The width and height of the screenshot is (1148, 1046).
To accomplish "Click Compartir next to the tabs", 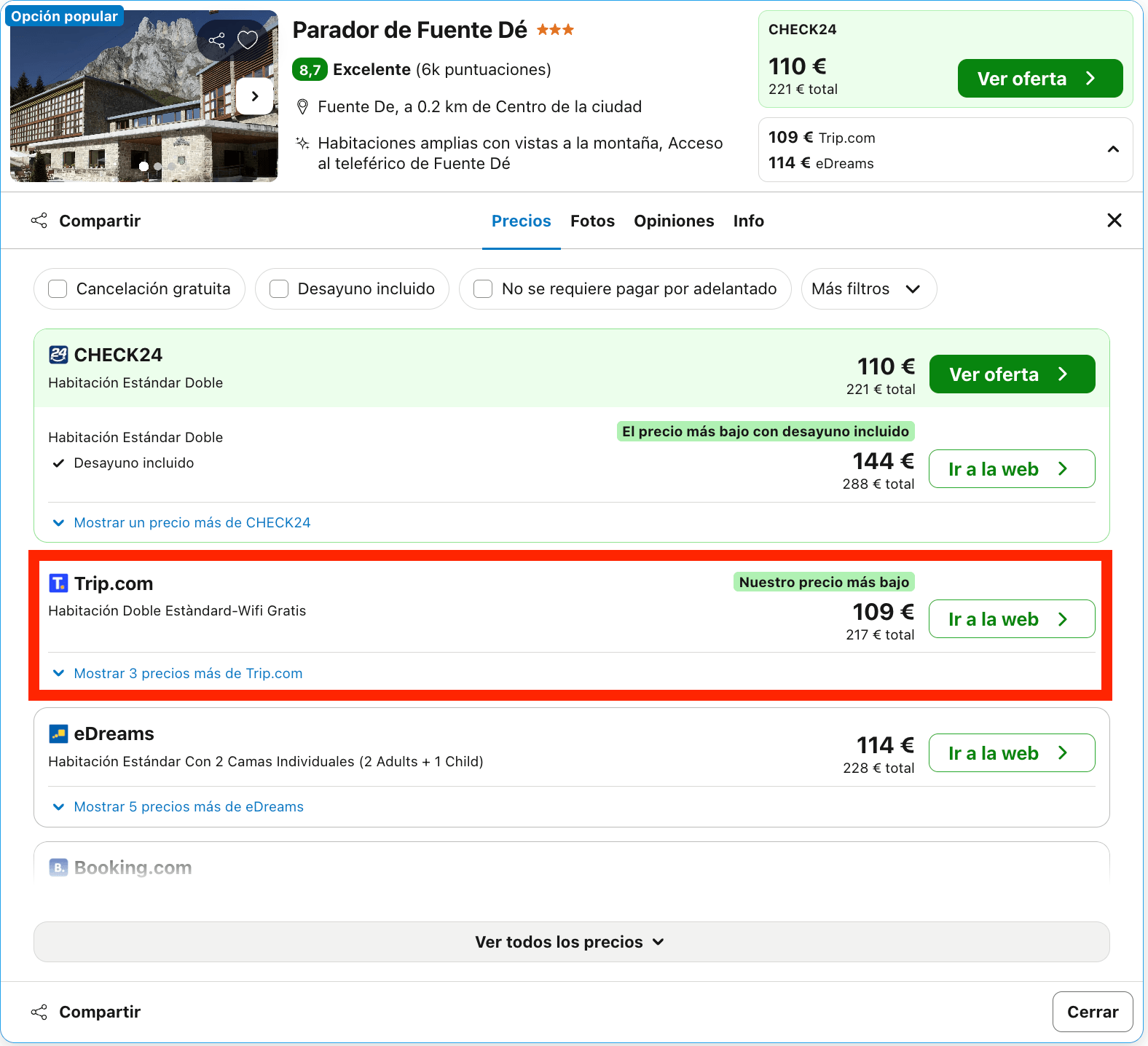I will 86,221.
